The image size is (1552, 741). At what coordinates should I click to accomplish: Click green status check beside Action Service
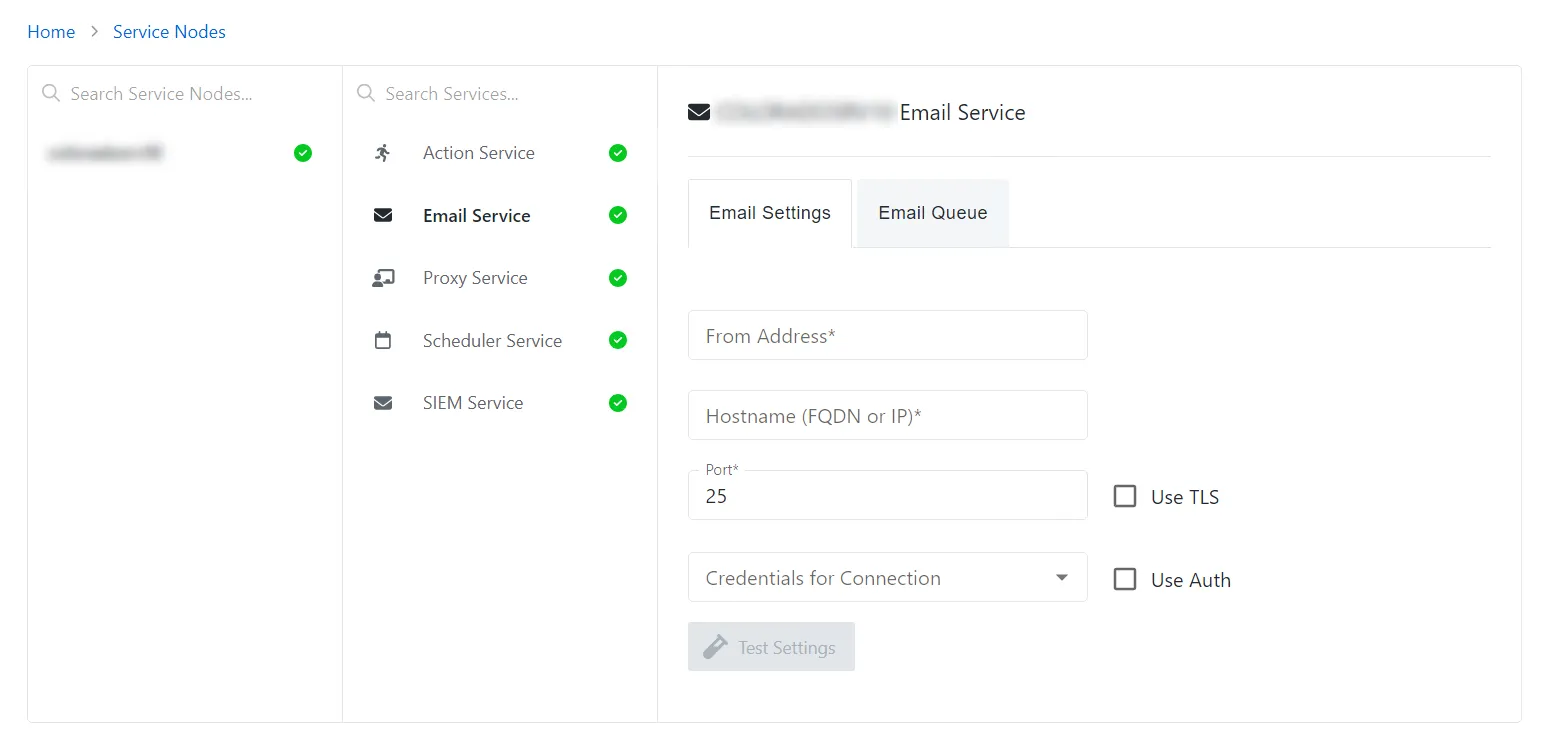point(618,153)
